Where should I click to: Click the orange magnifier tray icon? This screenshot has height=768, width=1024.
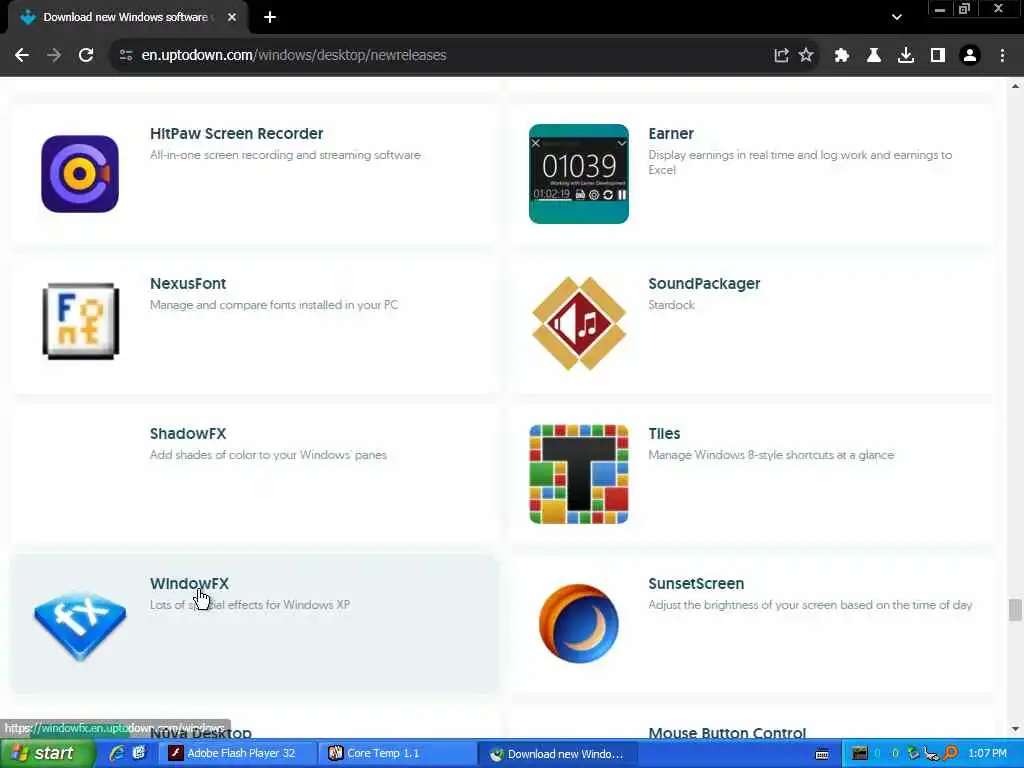pos(951,753)
